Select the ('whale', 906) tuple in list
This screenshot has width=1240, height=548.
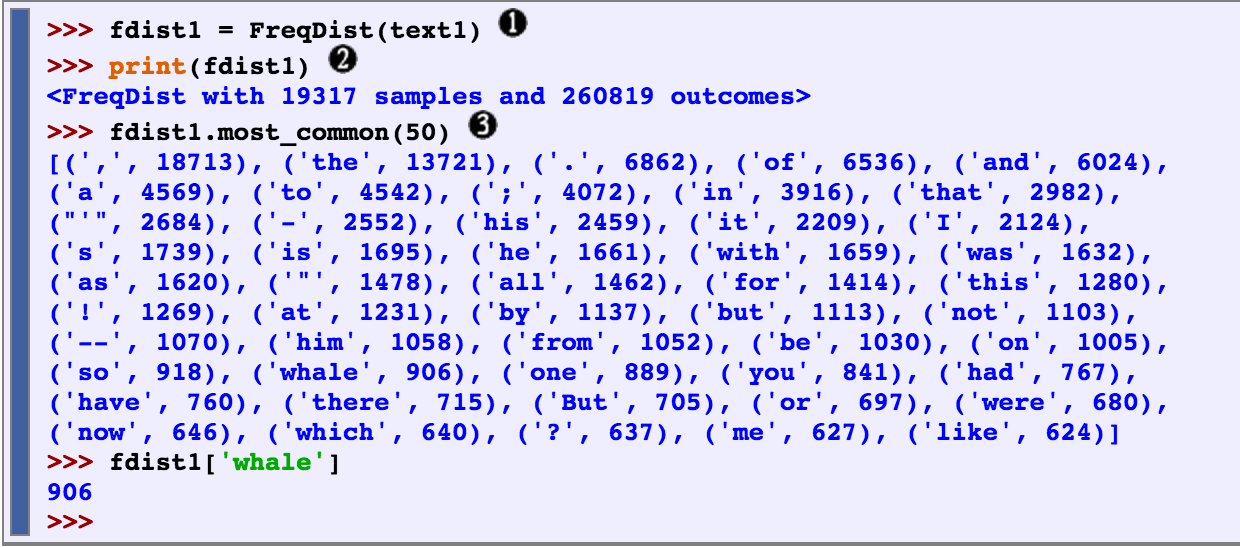click(x=370, y=372)
